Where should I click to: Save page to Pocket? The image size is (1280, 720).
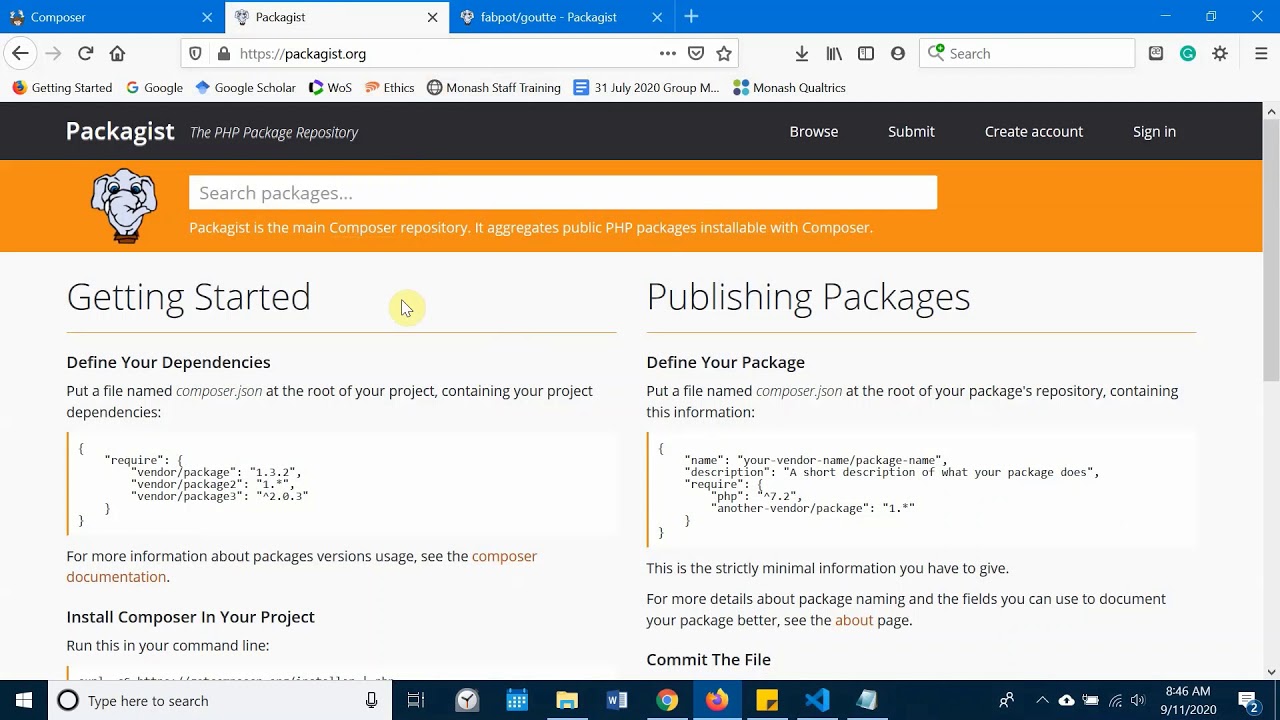(696, 53)
